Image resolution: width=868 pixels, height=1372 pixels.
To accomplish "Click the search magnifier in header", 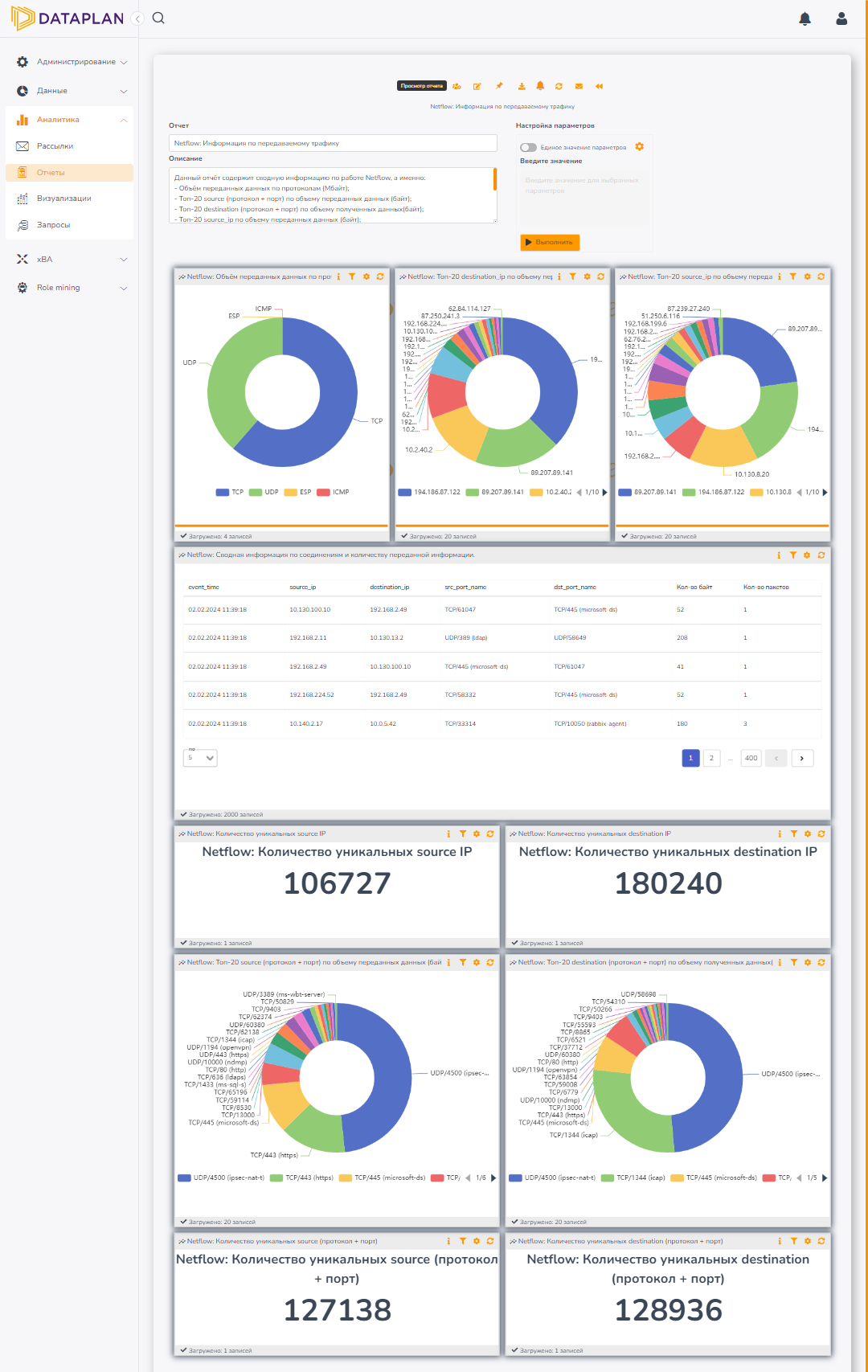I will tap(158, 18).
